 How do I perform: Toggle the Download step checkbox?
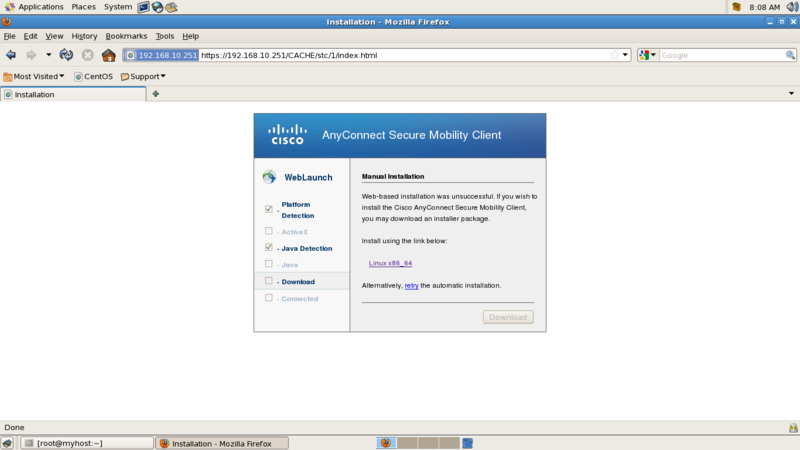click(269, 281)
